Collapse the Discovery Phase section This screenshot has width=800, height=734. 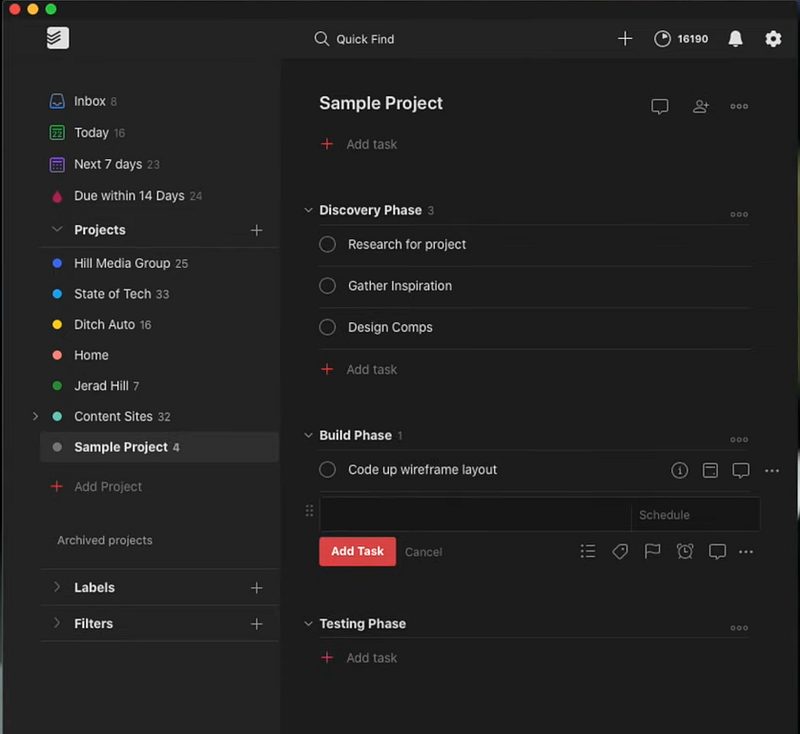pyautogui.click(x=308, y=210)
